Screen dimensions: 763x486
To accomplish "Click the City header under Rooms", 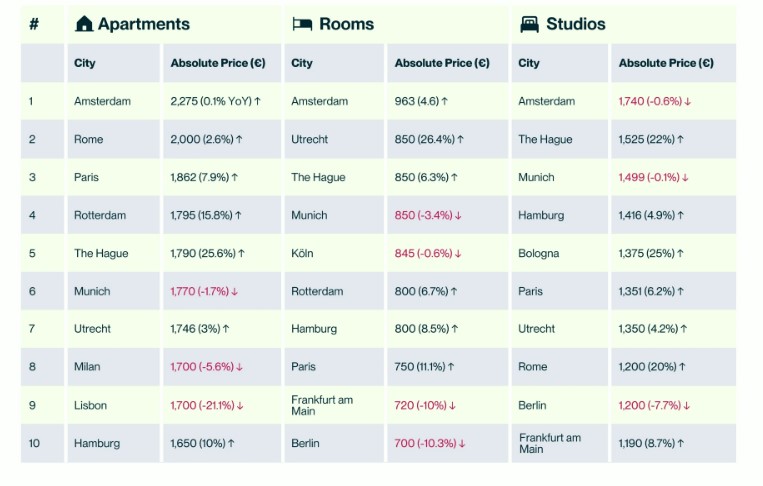I will (x=302, y=63).
